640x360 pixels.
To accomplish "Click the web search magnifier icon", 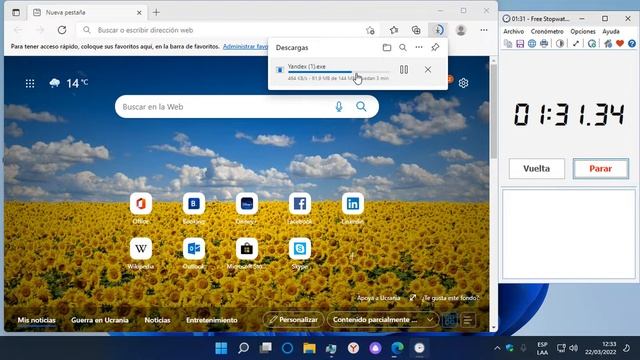I will pos(361,107).
